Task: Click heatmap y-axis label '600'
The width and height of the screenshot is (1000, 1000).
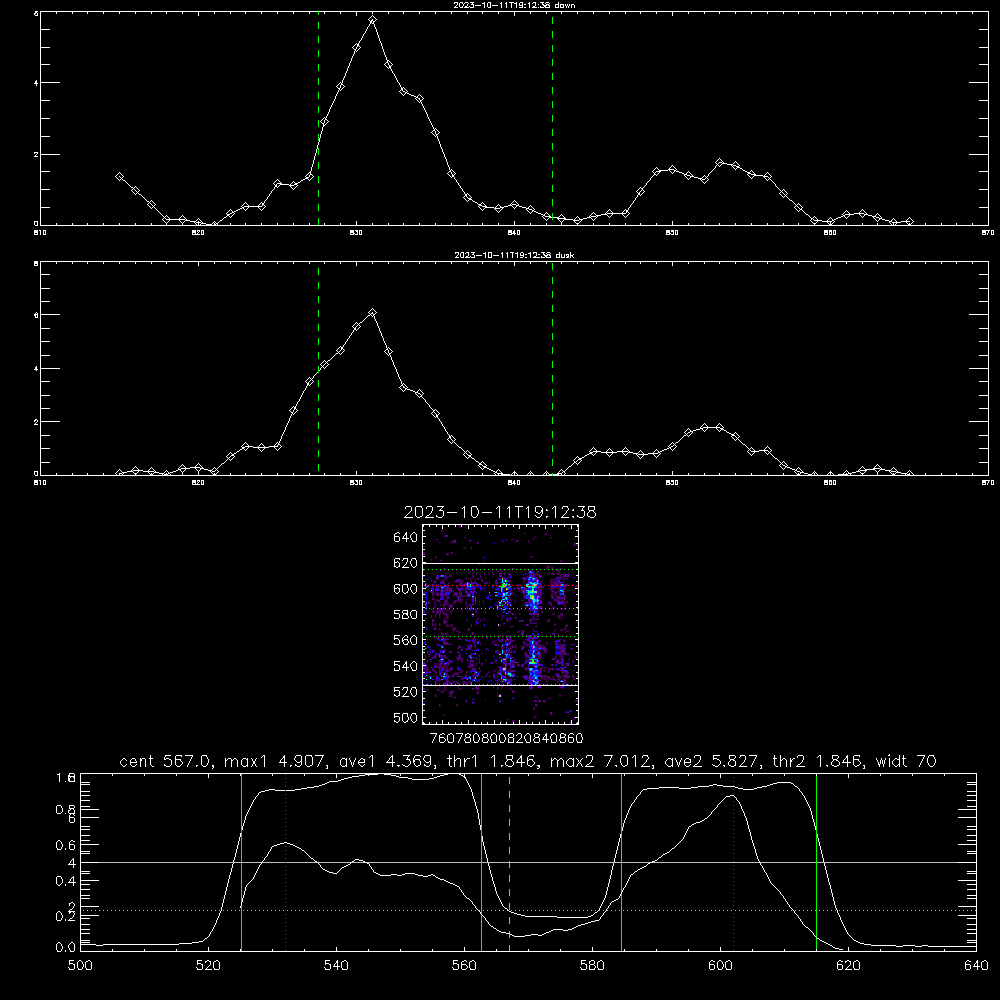Action: [x=406, y=589]
